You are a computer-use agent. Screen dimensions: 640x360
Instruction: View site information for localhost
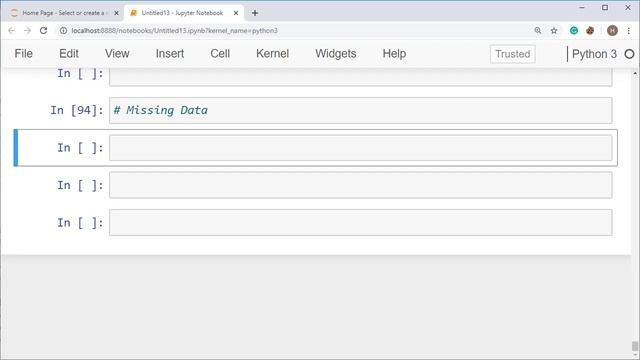(x=63, y=31)
